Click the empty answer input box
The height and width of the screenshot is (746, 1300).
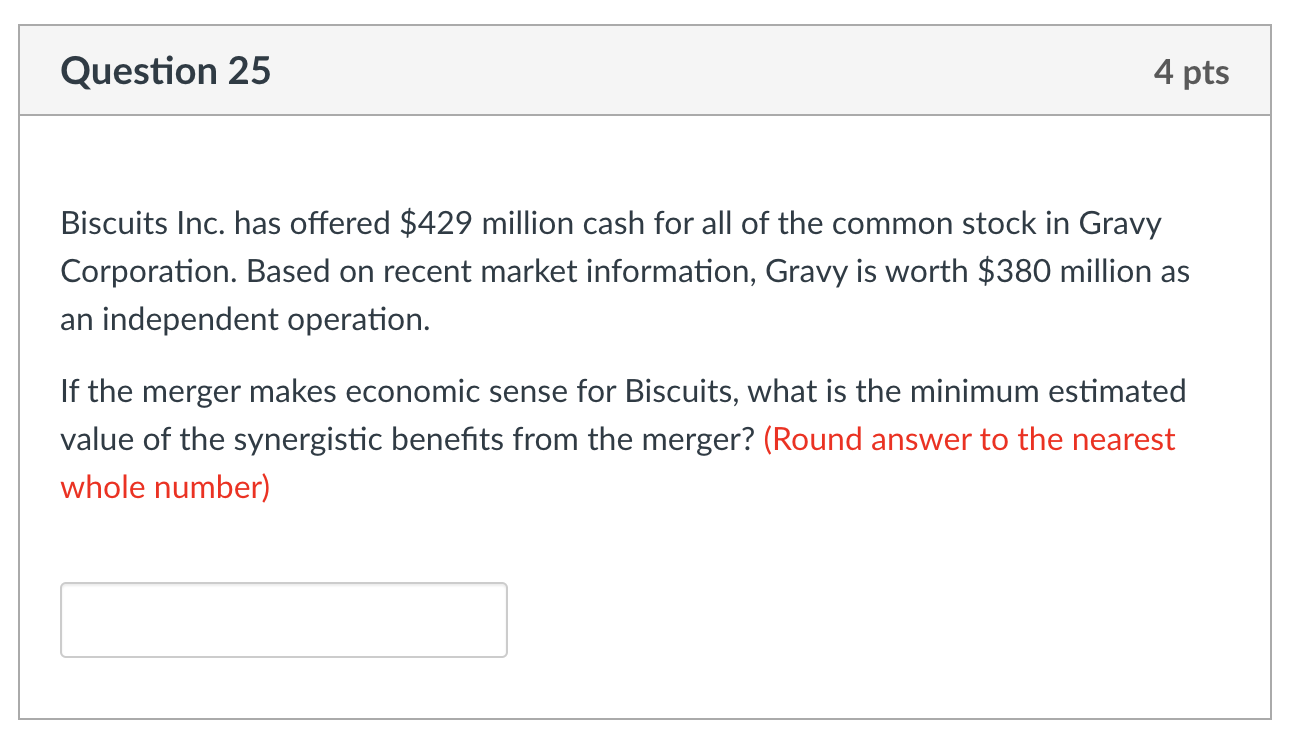(283, 620)
